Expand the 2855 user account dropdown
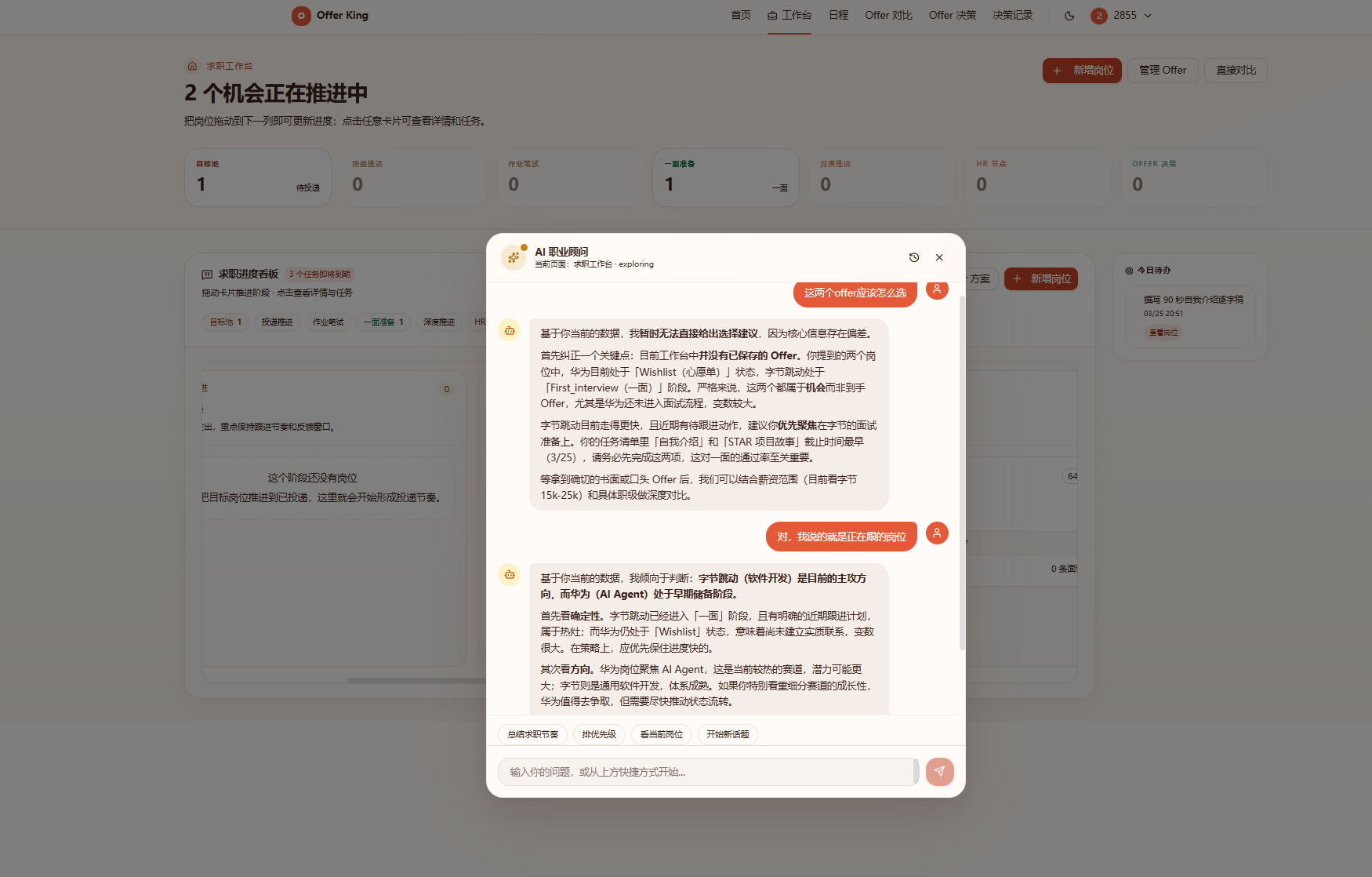The image size is (1372, 877). click(1122, 16)
